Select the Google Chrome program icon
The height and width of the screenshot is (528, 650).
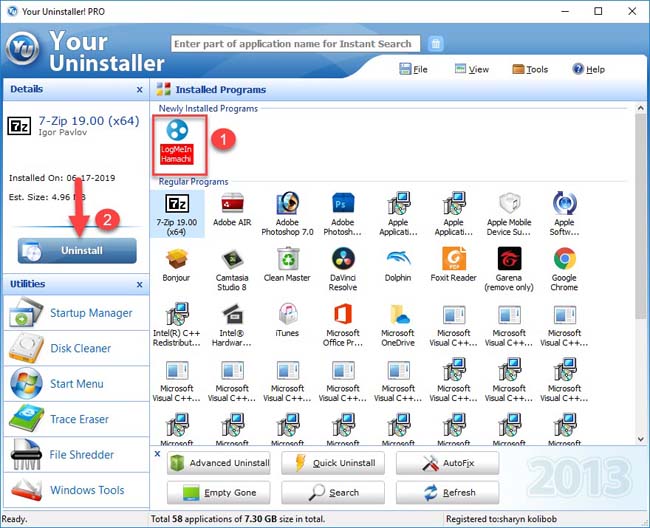click(x=564, y=269)
